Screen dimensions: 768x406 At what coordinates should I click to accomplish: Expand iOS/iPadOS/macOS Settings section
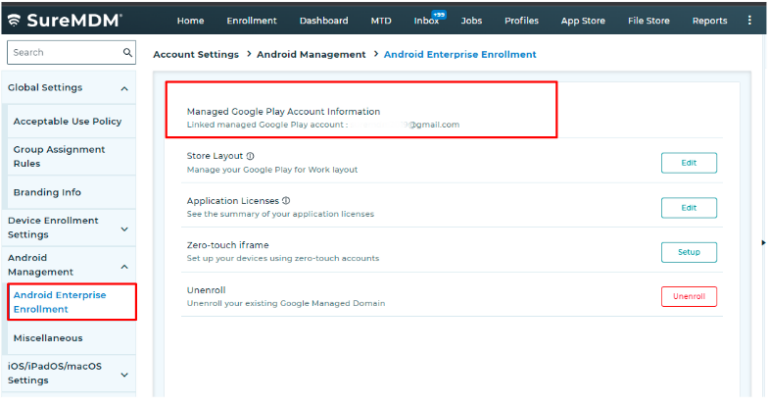pos(124,375)
